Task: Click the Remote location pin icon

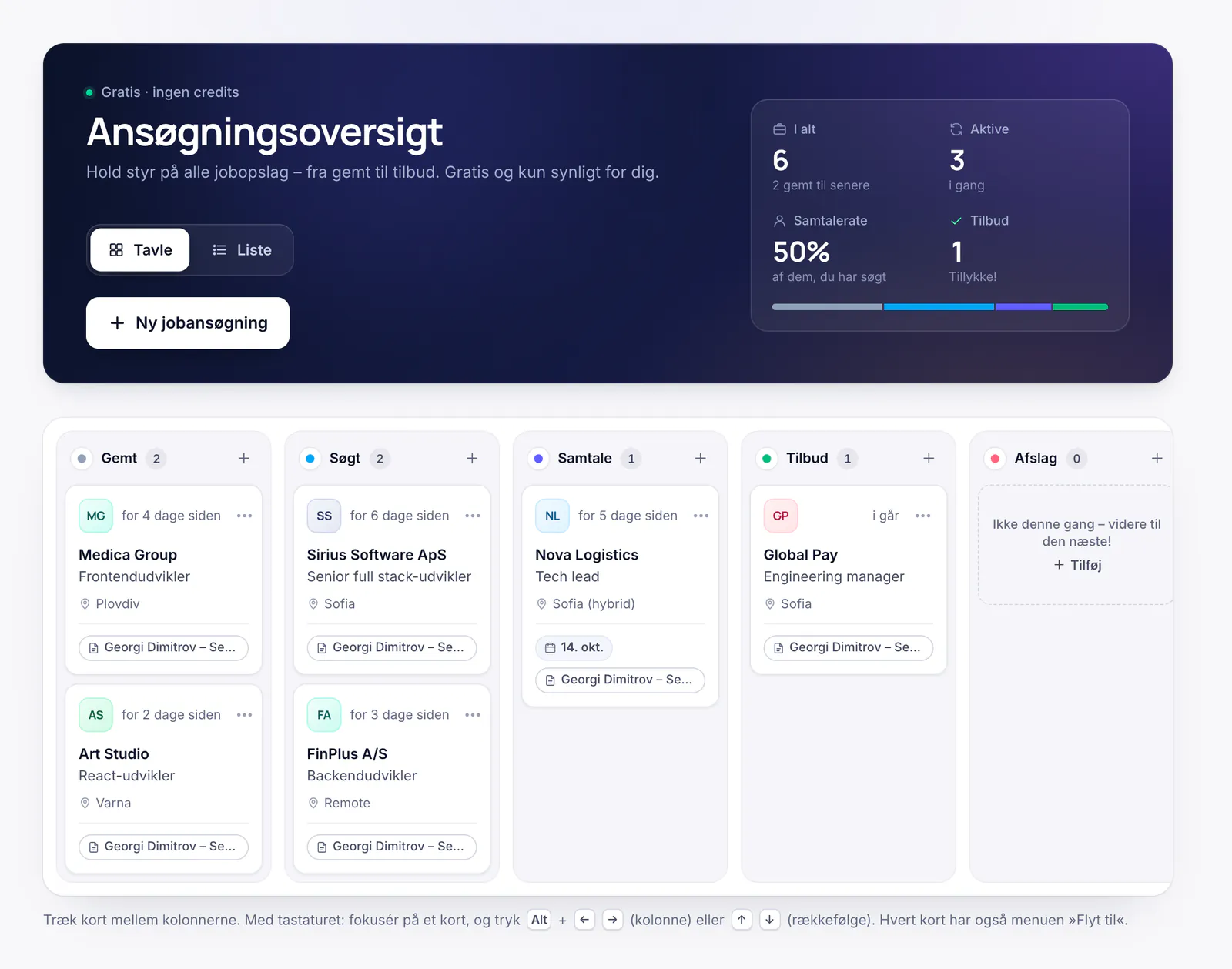Action: [313, 804]
